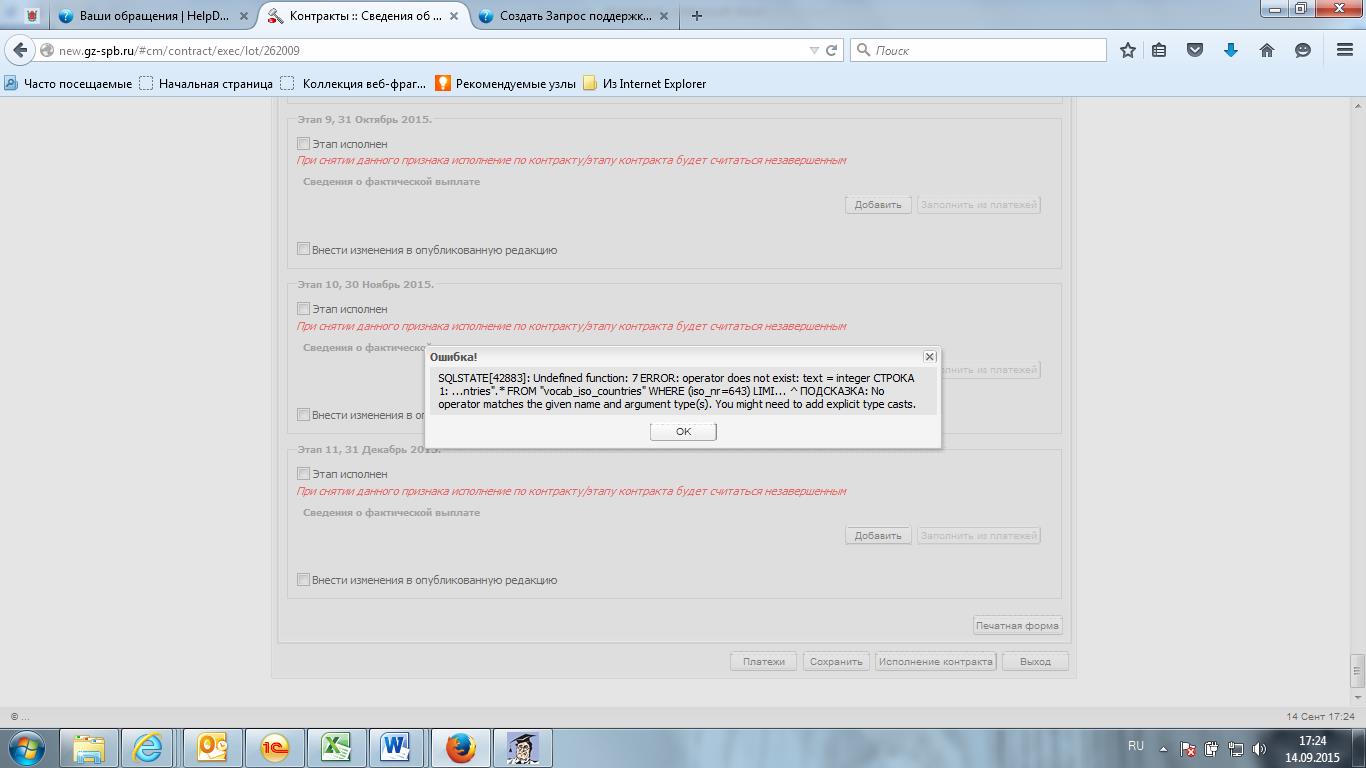Close the Ошибка! dialog with X
Viewport: 1366px width, 768px height.
[929, 356]
